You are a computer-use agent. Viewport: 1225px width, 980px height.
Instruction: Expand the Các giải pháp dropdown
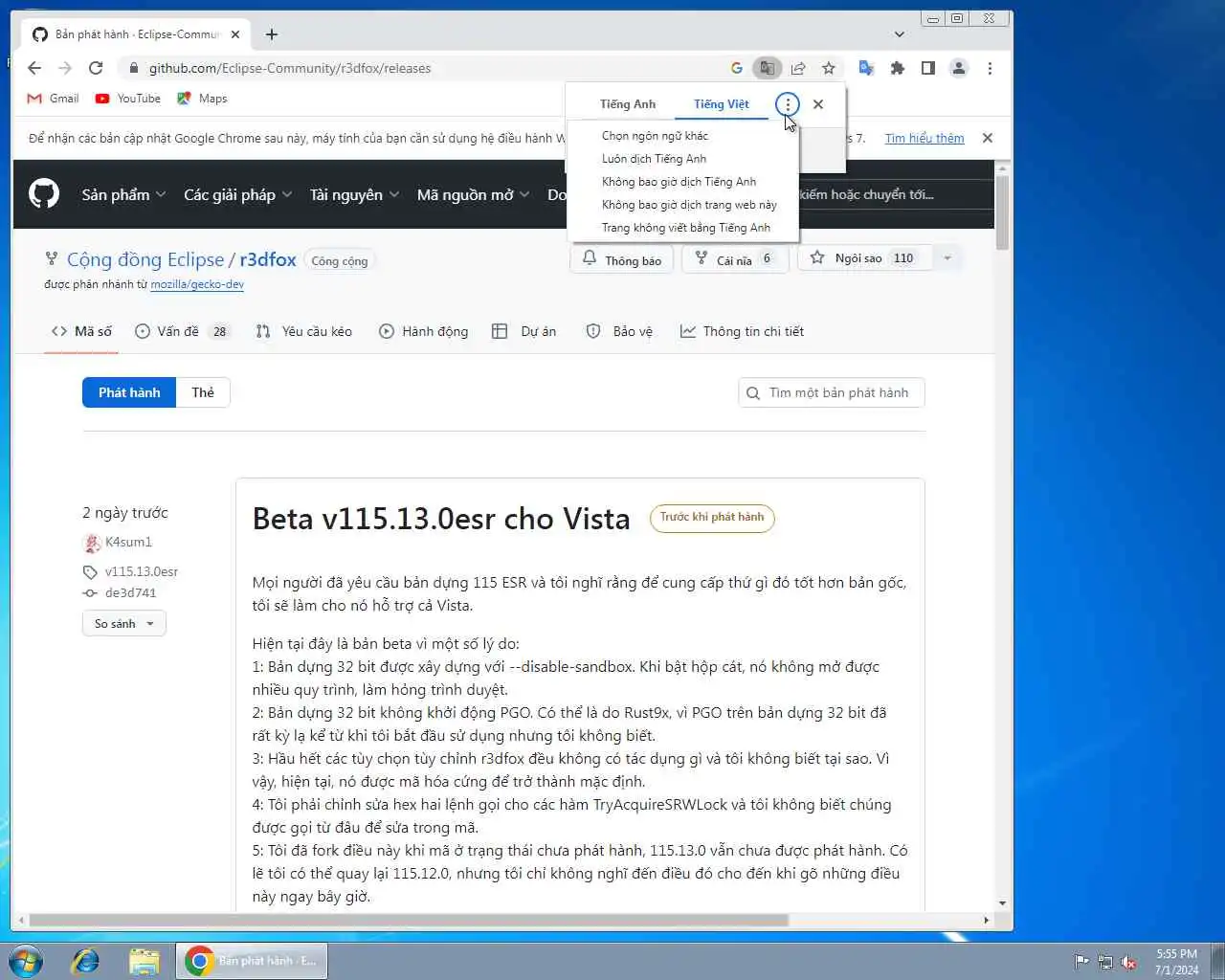click(x=237, y=194)
